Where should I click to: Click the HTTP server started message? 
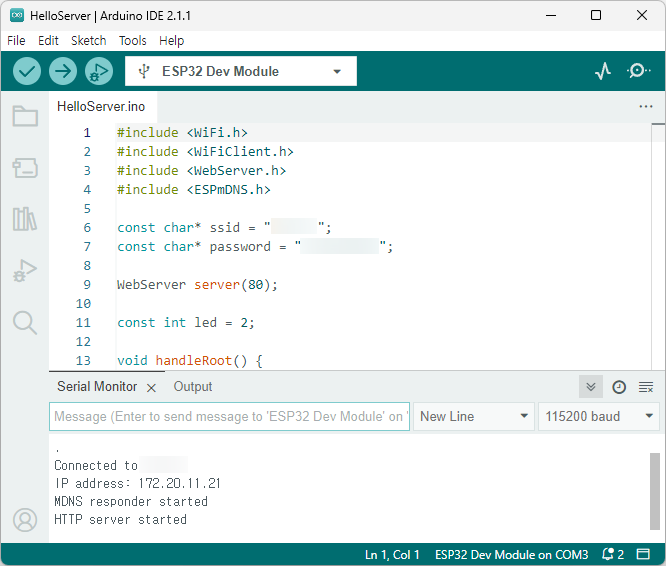coord(121,520)
